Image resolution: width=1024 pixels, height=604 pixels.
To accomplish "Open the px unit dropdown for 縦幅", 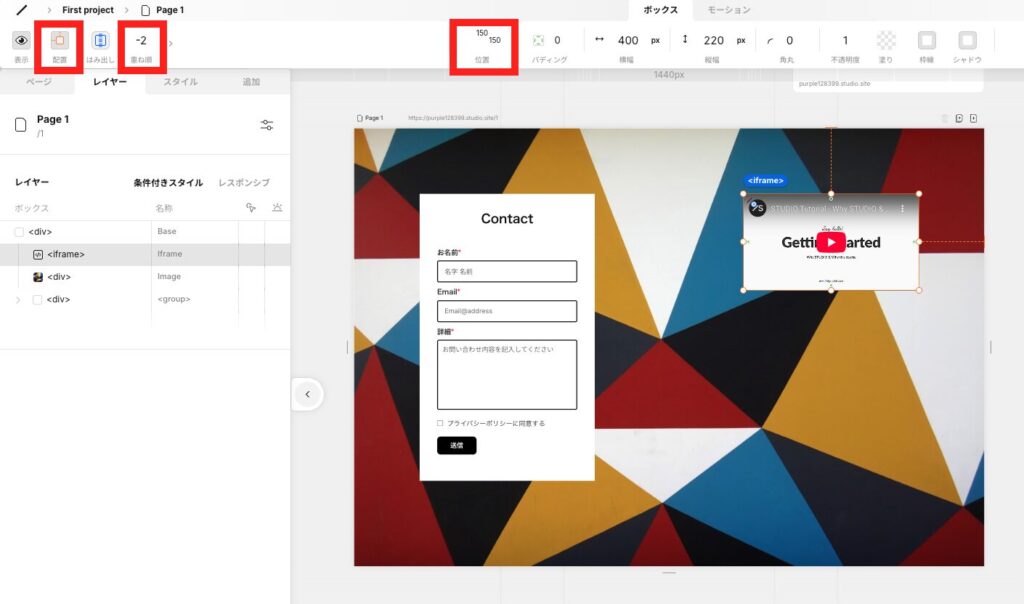I will 741,40.
